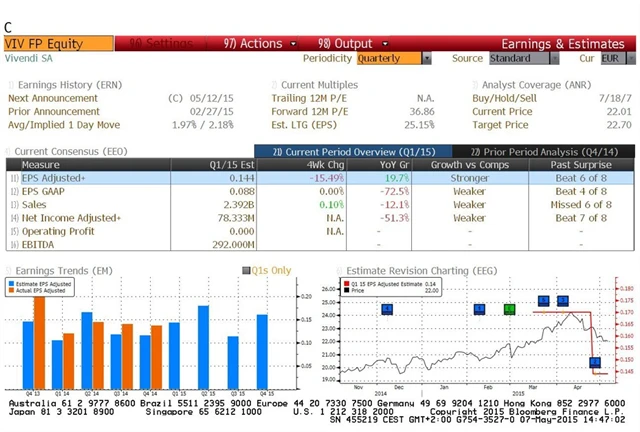Toggle the Estimate EPS Adjusted legend series

pos(12,284)
